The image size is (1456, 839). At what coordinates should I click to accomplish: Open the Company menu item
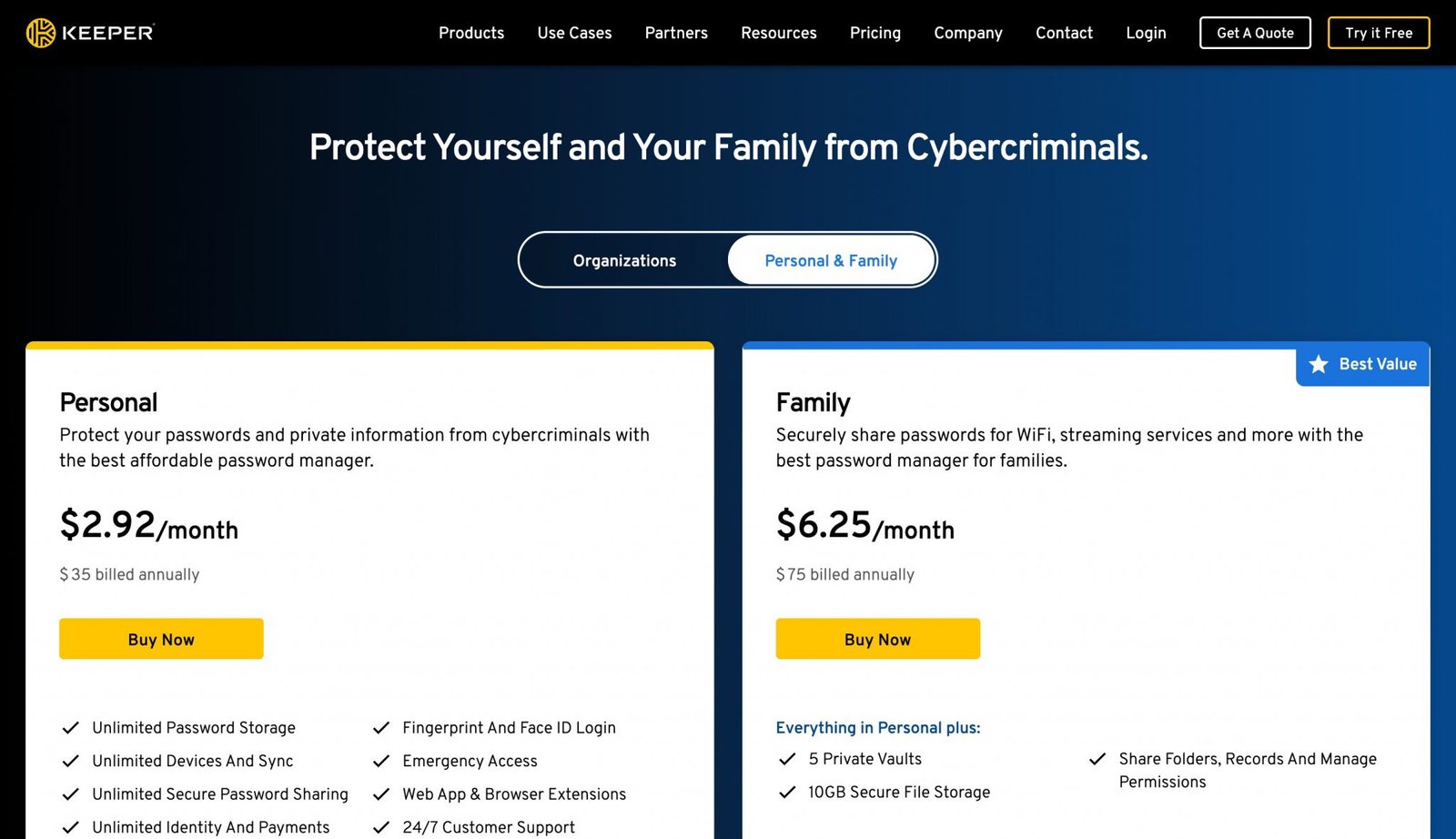[968, 33]
